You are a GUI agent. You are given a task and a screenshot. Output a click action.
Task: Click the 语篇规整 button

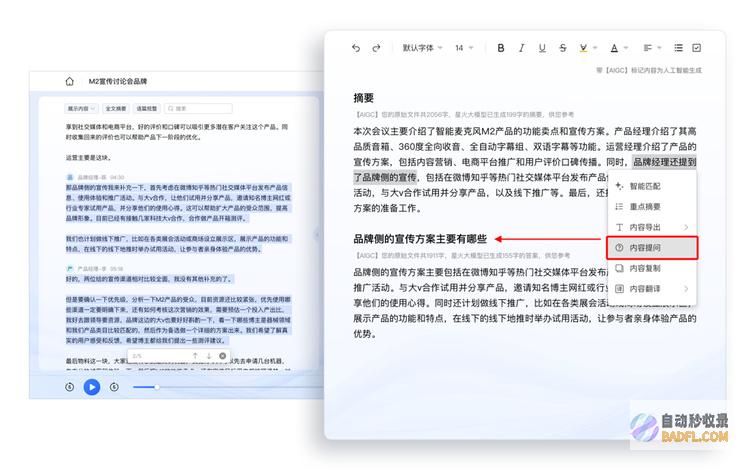click(146, 109)
